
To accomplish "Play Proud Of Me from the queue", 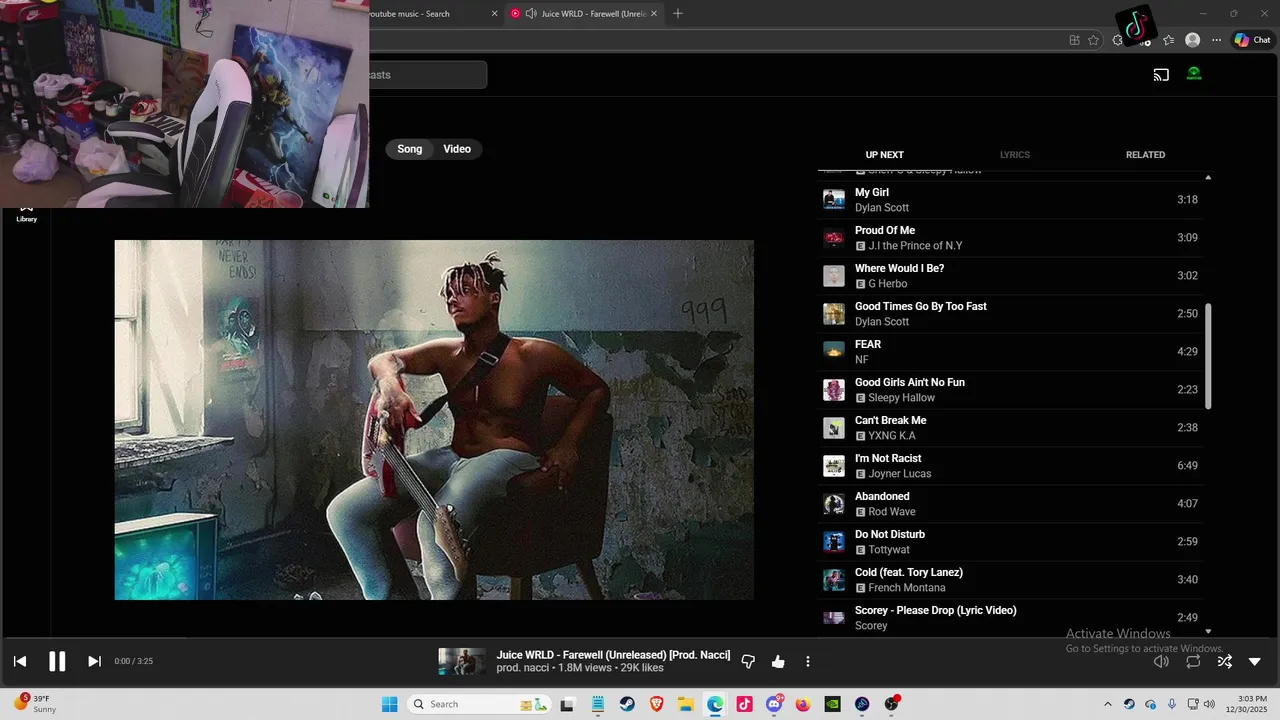I will coord(1011,238).
